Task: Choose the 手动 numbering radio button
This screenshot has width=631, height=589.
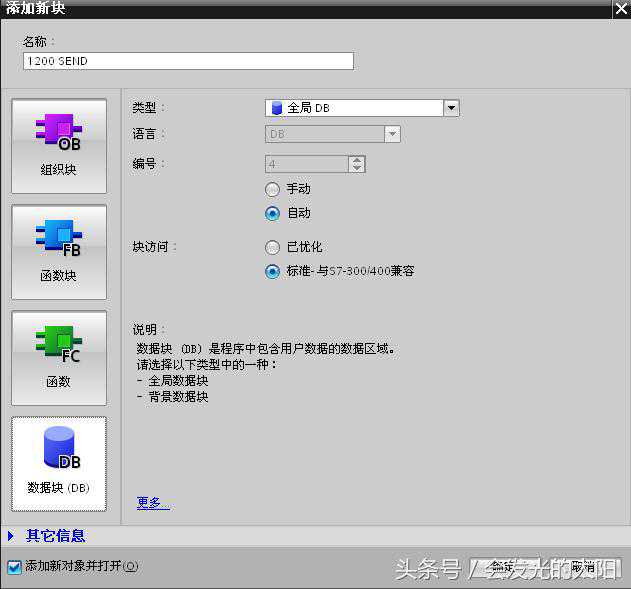Action: coord(273,189)
